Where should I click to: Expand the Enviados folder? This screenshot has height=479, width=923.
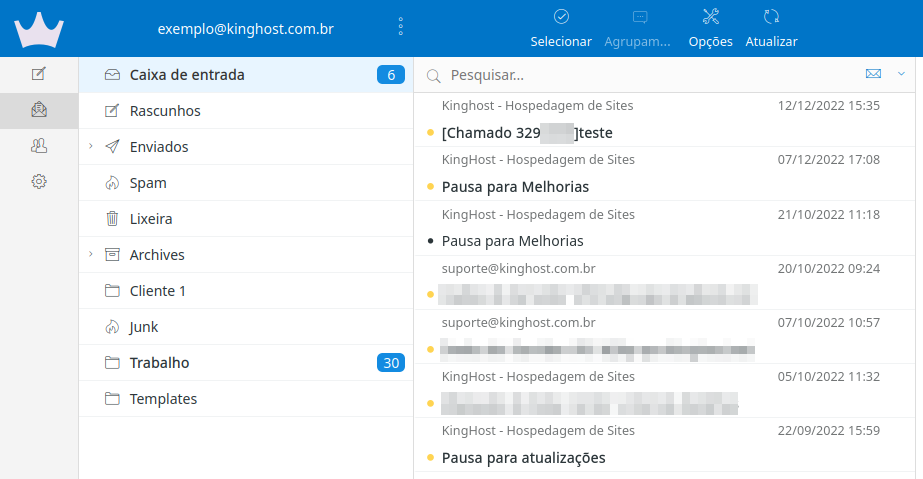click(x=91, y=147)
